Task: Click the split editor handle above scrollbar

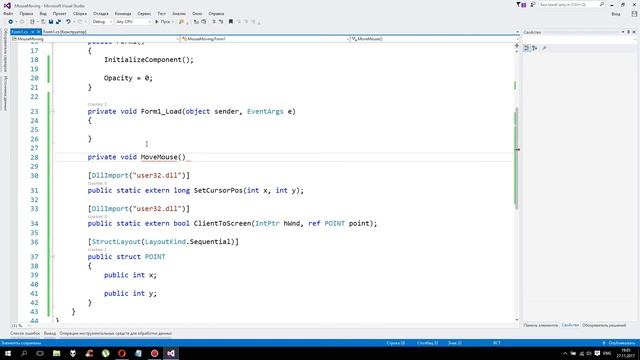Action: 517,46
